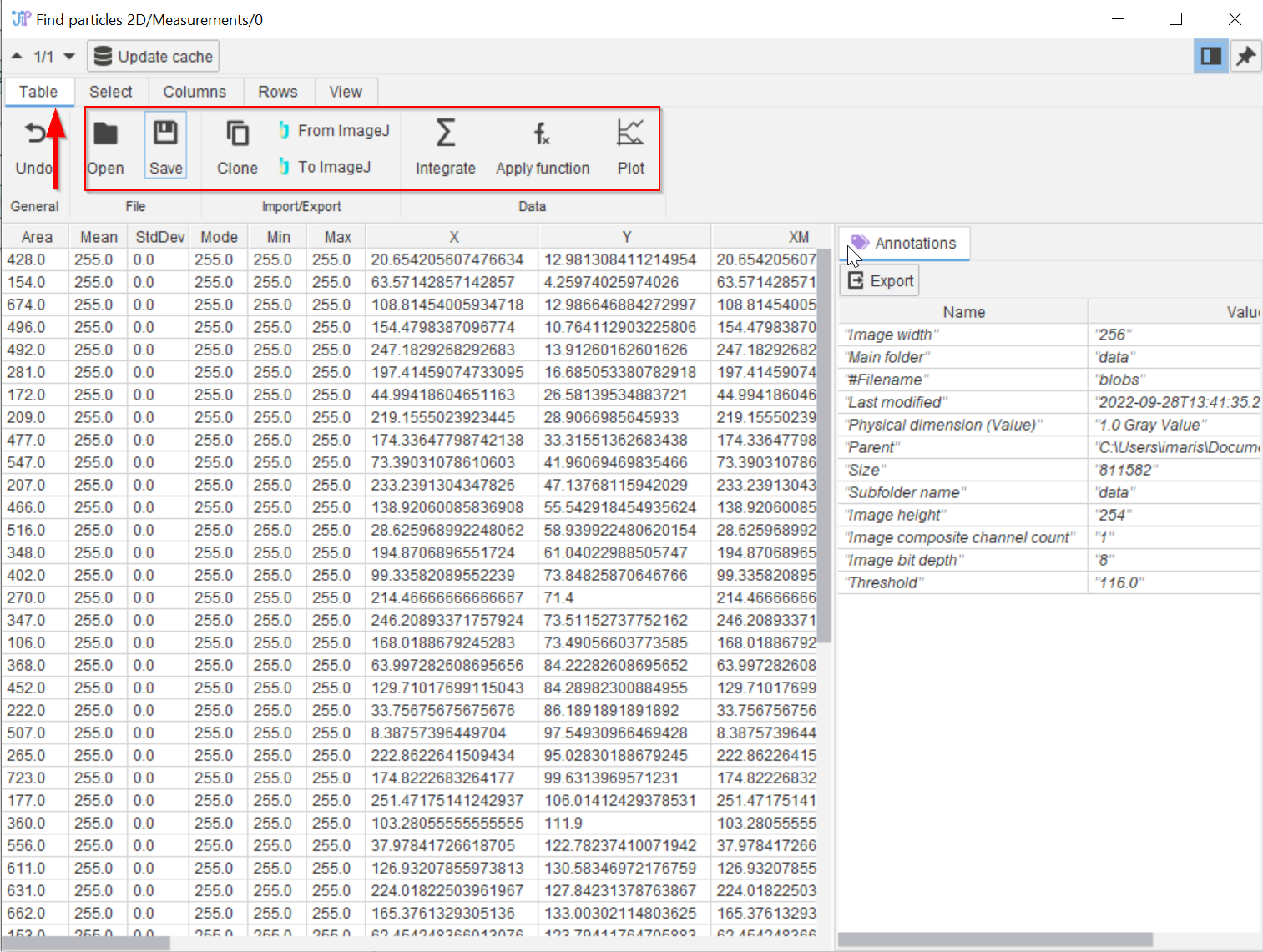Open a table file with Open icon

105,134
